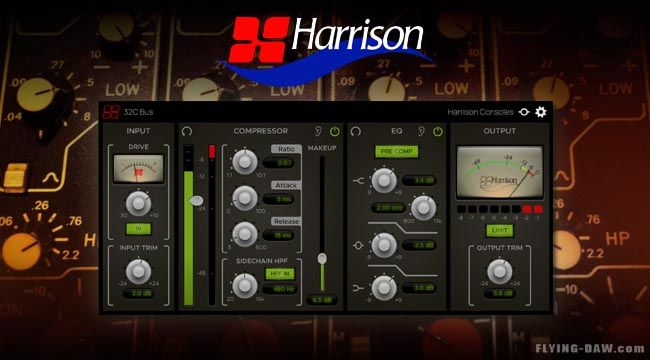Click the 32C Bus plugin title
Screen dimensions: 650x360
138,112
